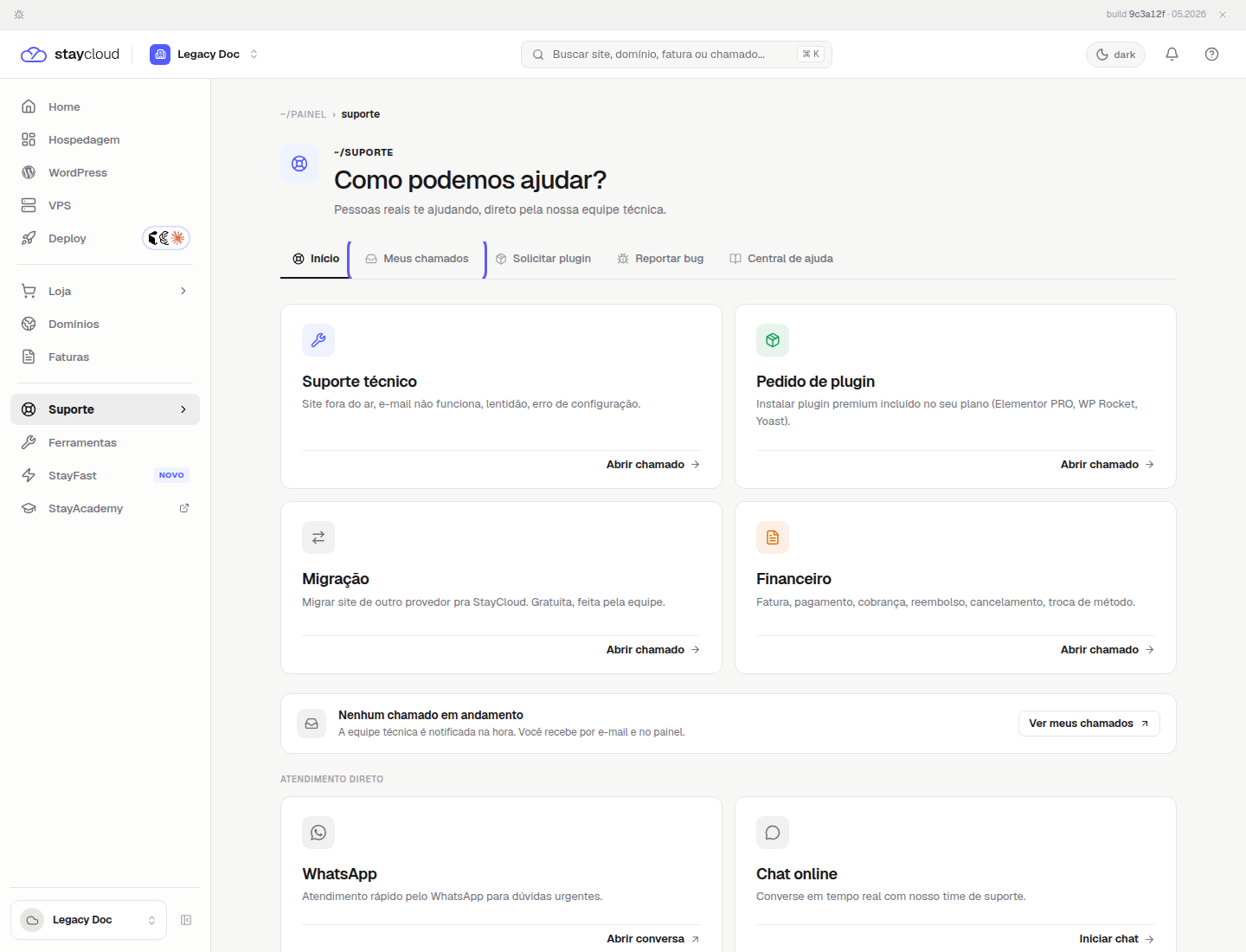Click Abrir conversa on WhatsApp card
This screenshot has height=952, width=1246.
tap(653, 939)
